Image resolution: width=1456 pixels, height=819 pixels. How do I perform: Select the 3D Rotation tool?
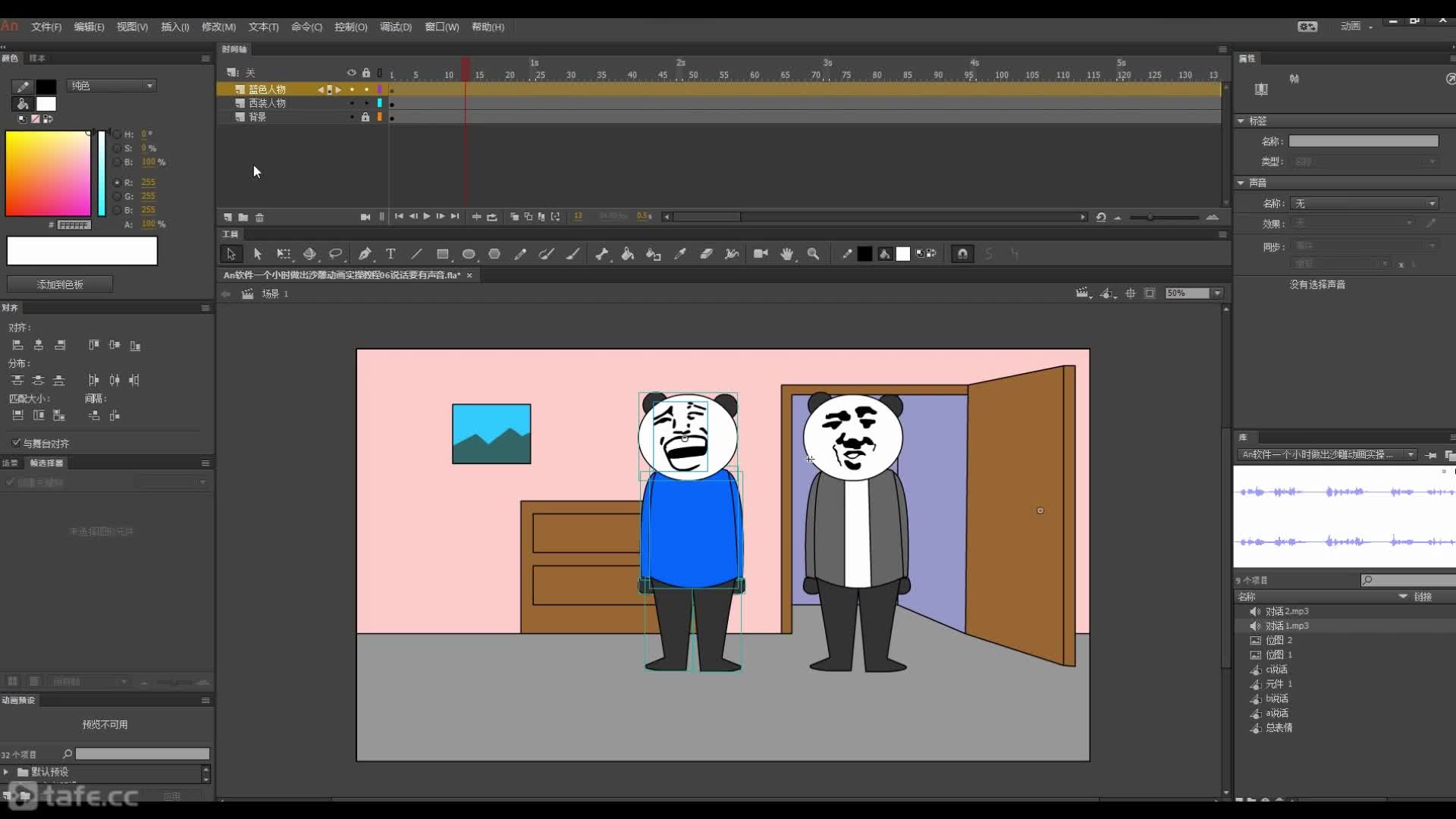(x=309, y=254)
